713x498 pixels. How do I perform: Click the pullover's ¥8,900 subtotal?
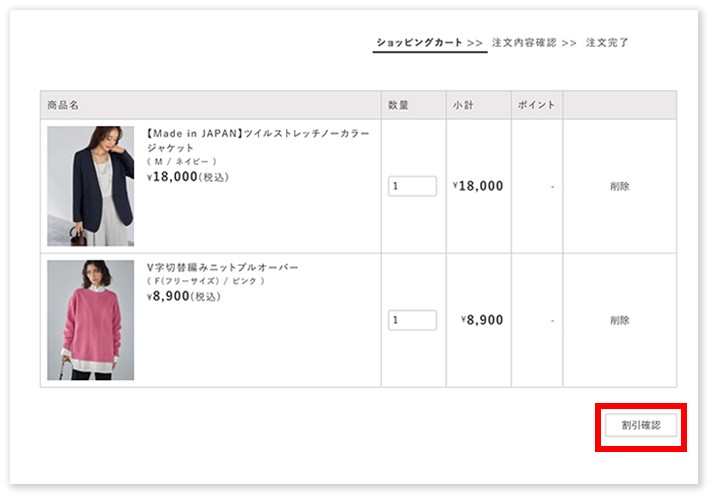click(481, 321)
